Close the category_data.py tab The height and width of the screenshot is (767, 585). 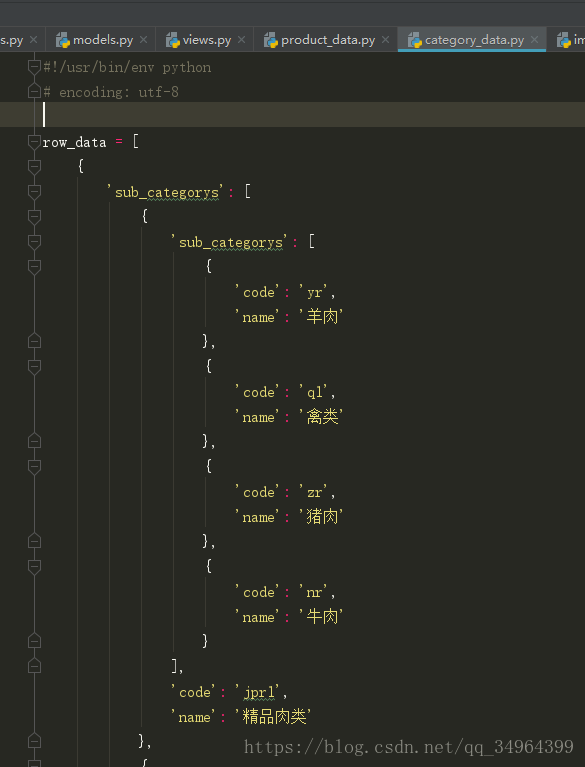tap(534, 40)
